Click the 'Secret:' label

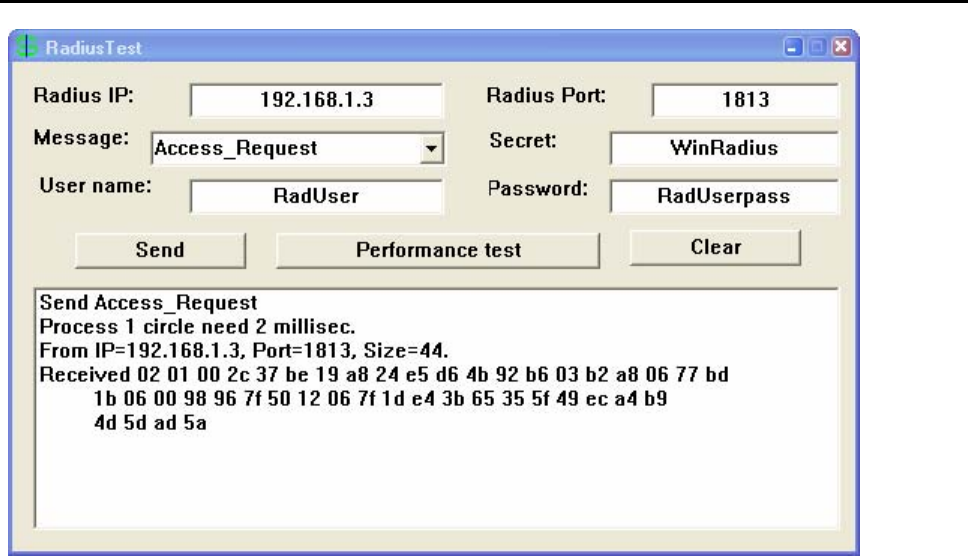click(x=523, y=141)
